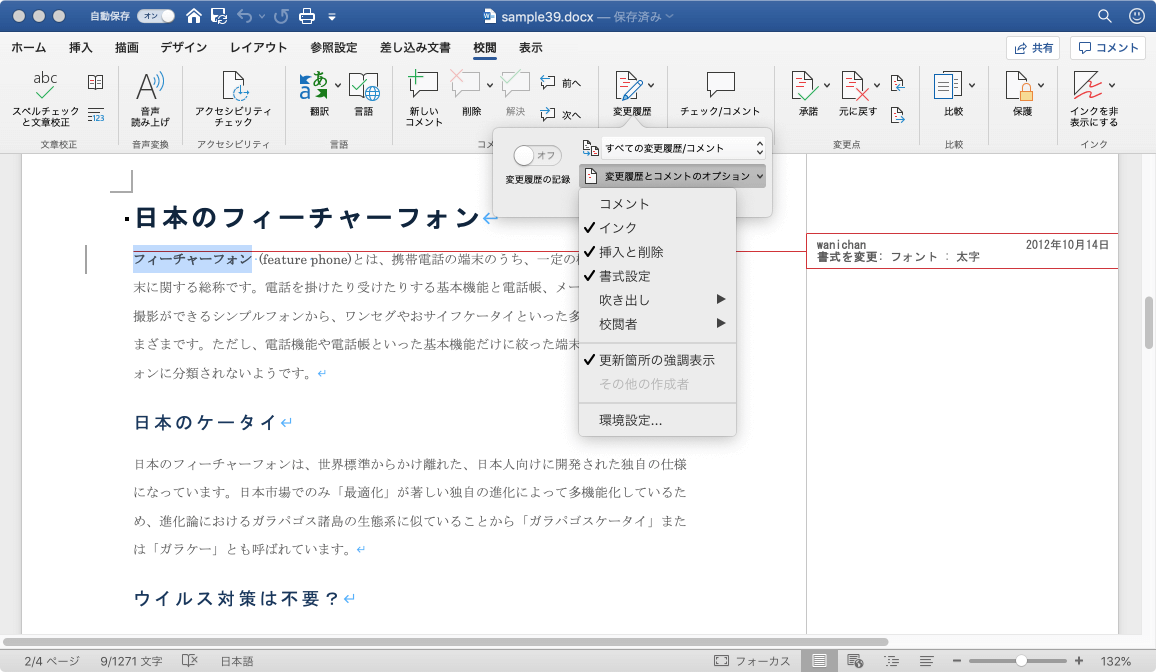Open the すべての変更履歴/コメント dropdown

(683, 148)
